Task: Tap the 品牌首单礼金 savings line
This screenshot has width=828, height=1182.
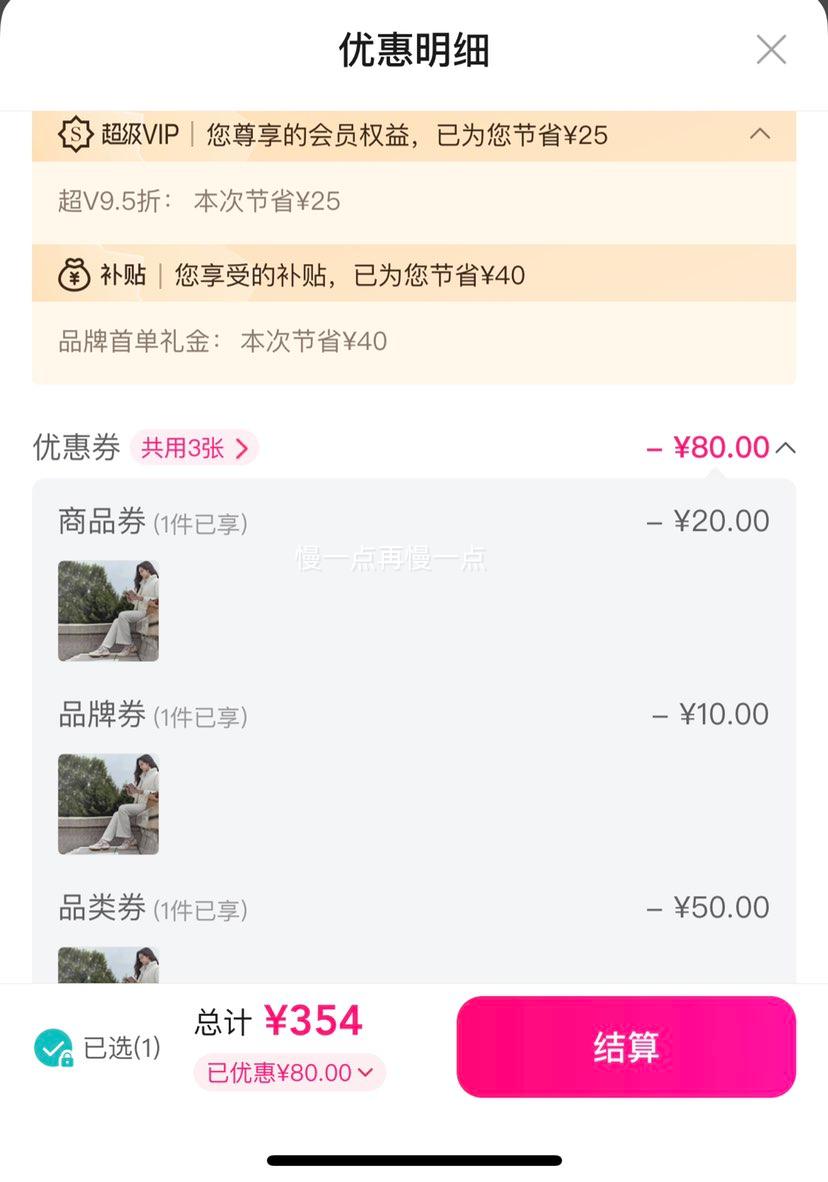Action: (222, 341)
